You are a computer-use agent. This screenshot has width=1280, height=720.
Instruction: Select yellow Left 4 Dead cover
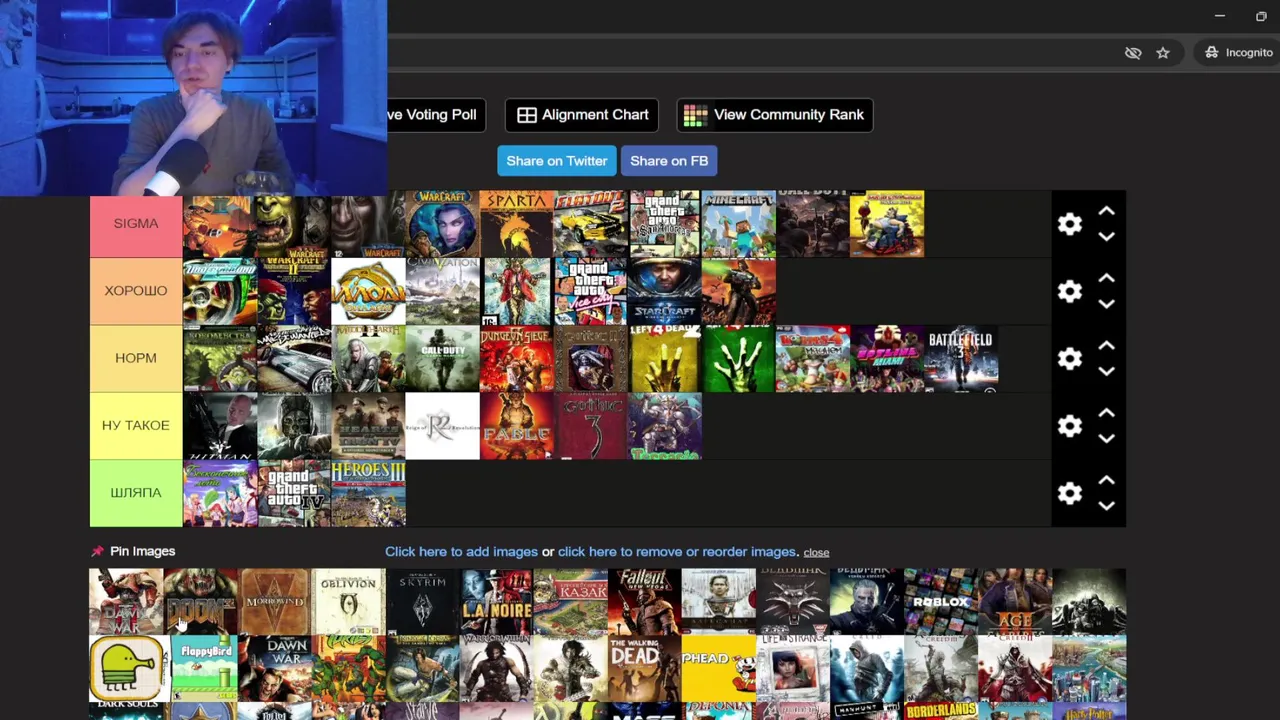[665, 358]
